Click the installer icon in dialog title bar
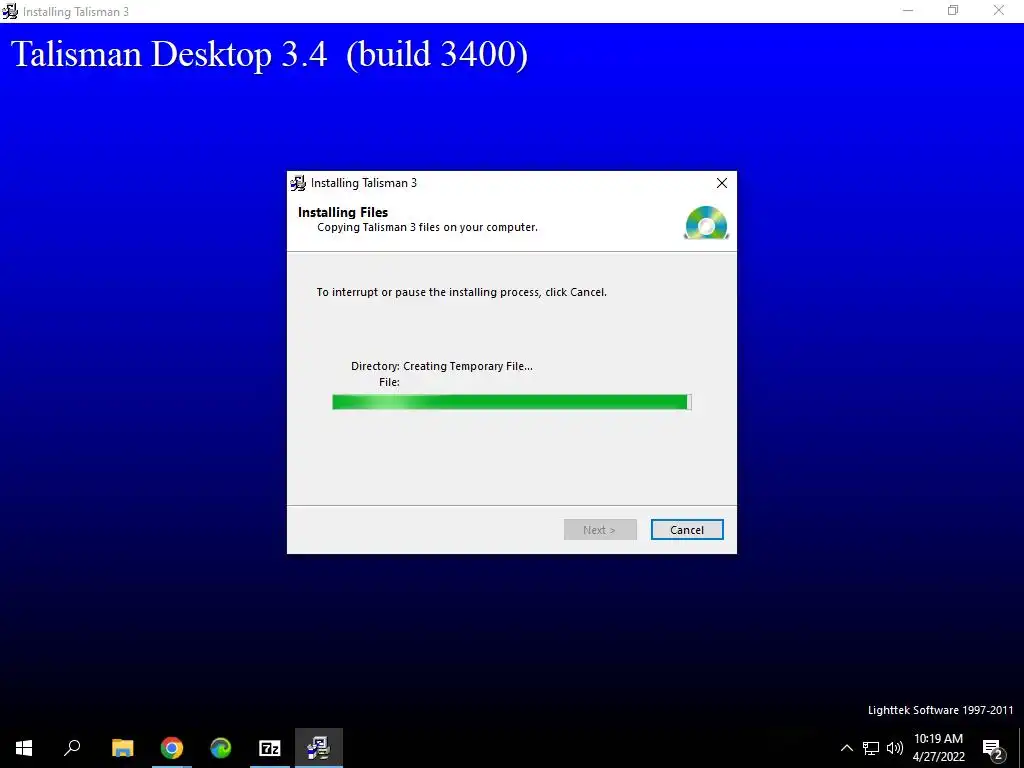1024x768 pixels. (298, 183)
